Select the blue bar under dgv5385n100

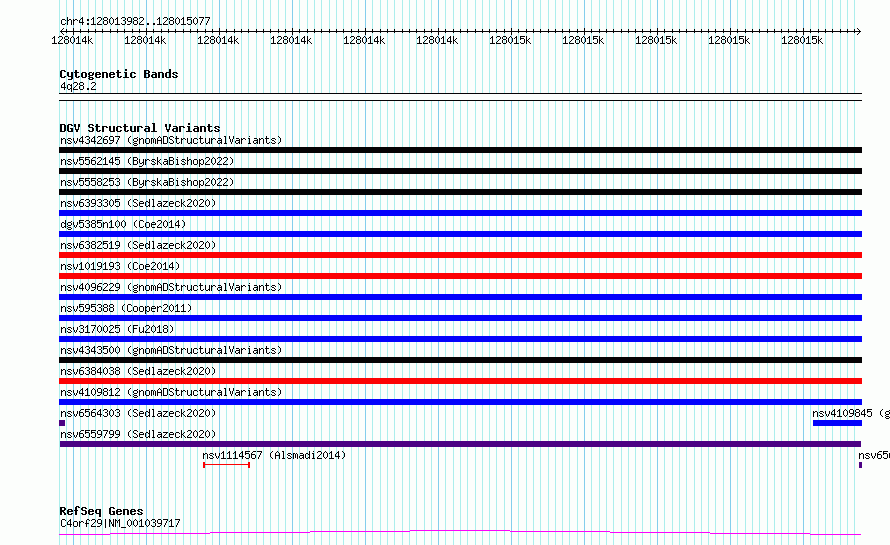click(x=460, y=234)
